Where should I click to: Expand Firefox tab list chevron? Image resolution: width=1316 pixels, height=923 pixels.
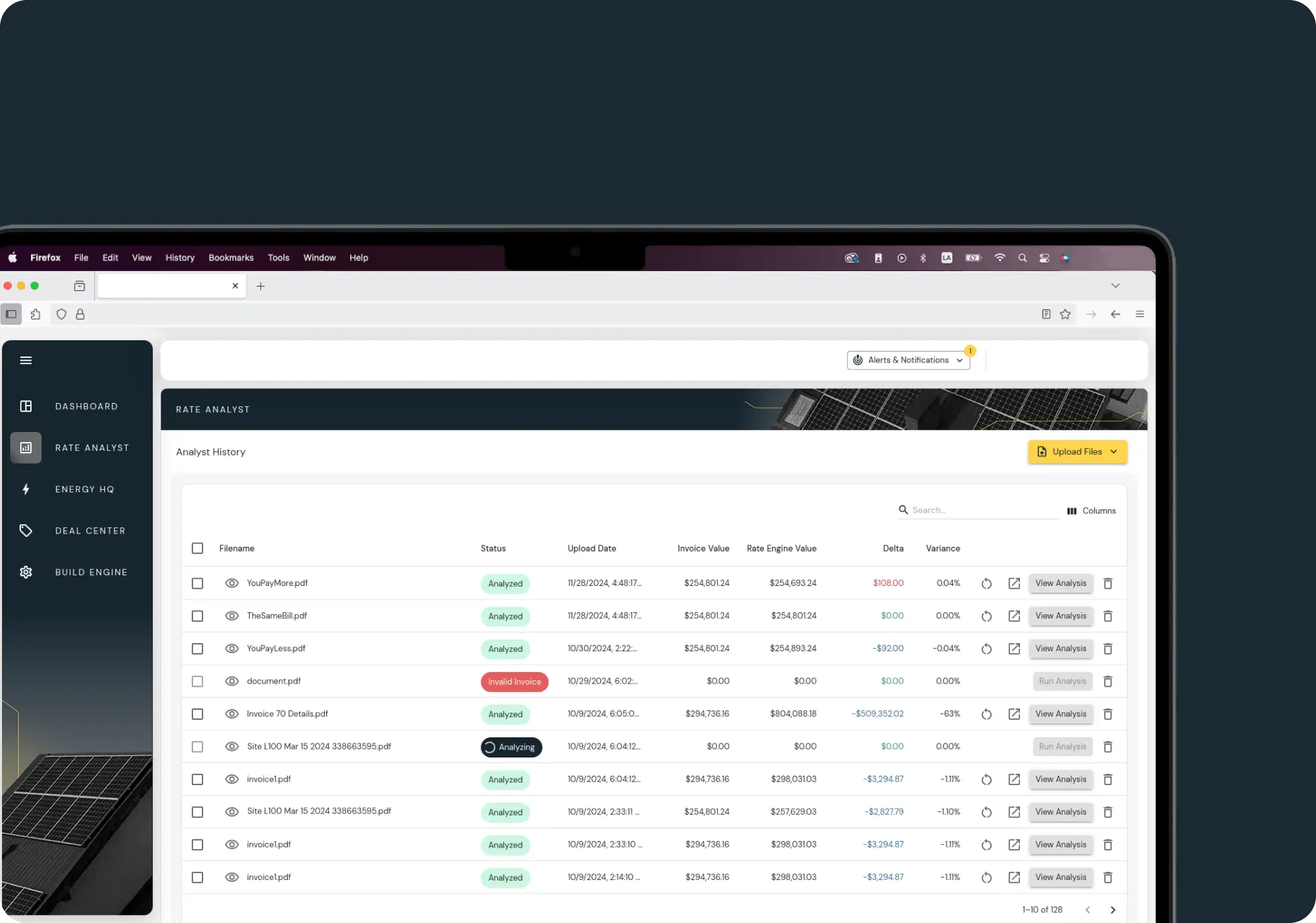tap(1115, 285)
